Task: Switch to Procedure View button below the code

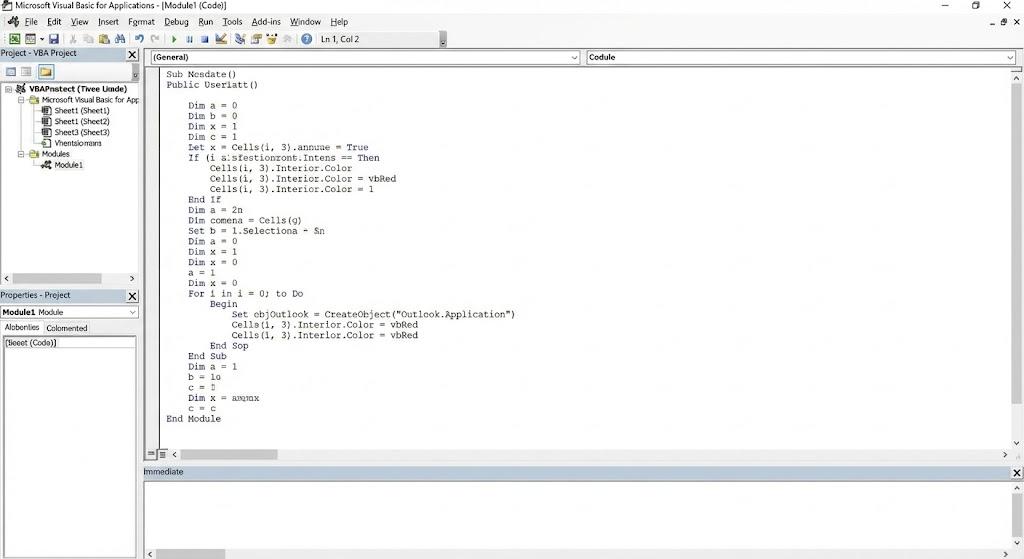Action: coord(151,455)
